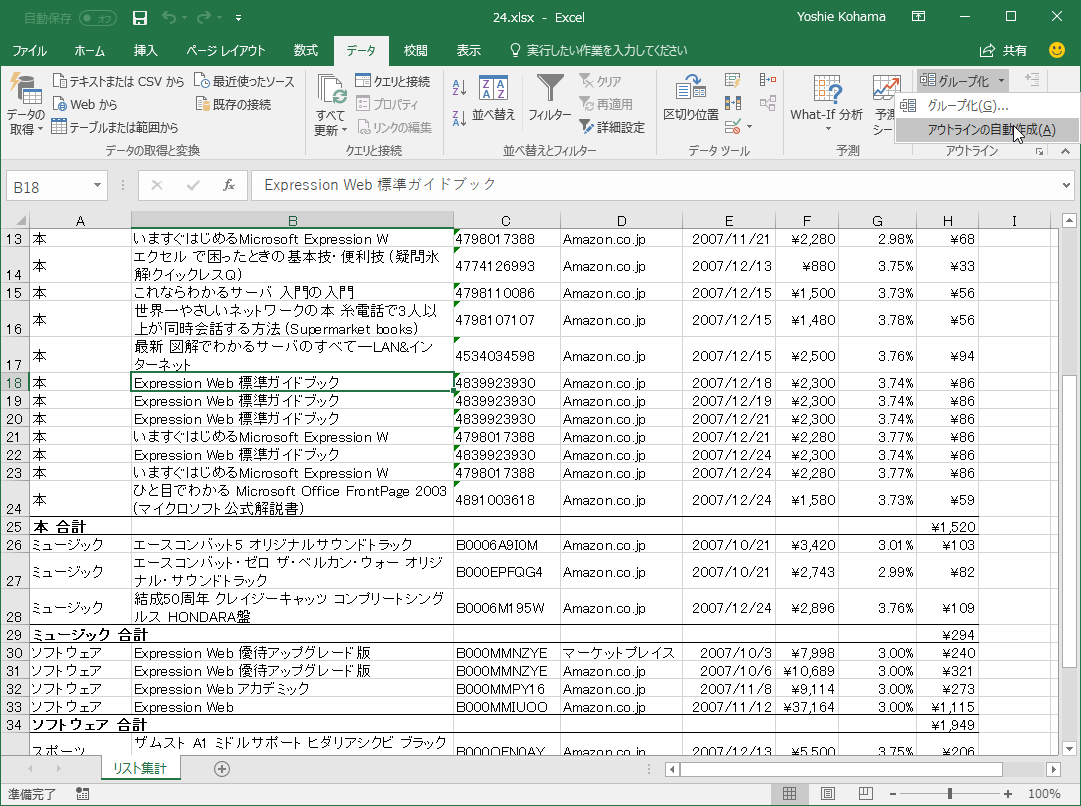The image size is (1081, 806).
Task: Switch to Normal view in status bar
Action: tap(790, 794)
